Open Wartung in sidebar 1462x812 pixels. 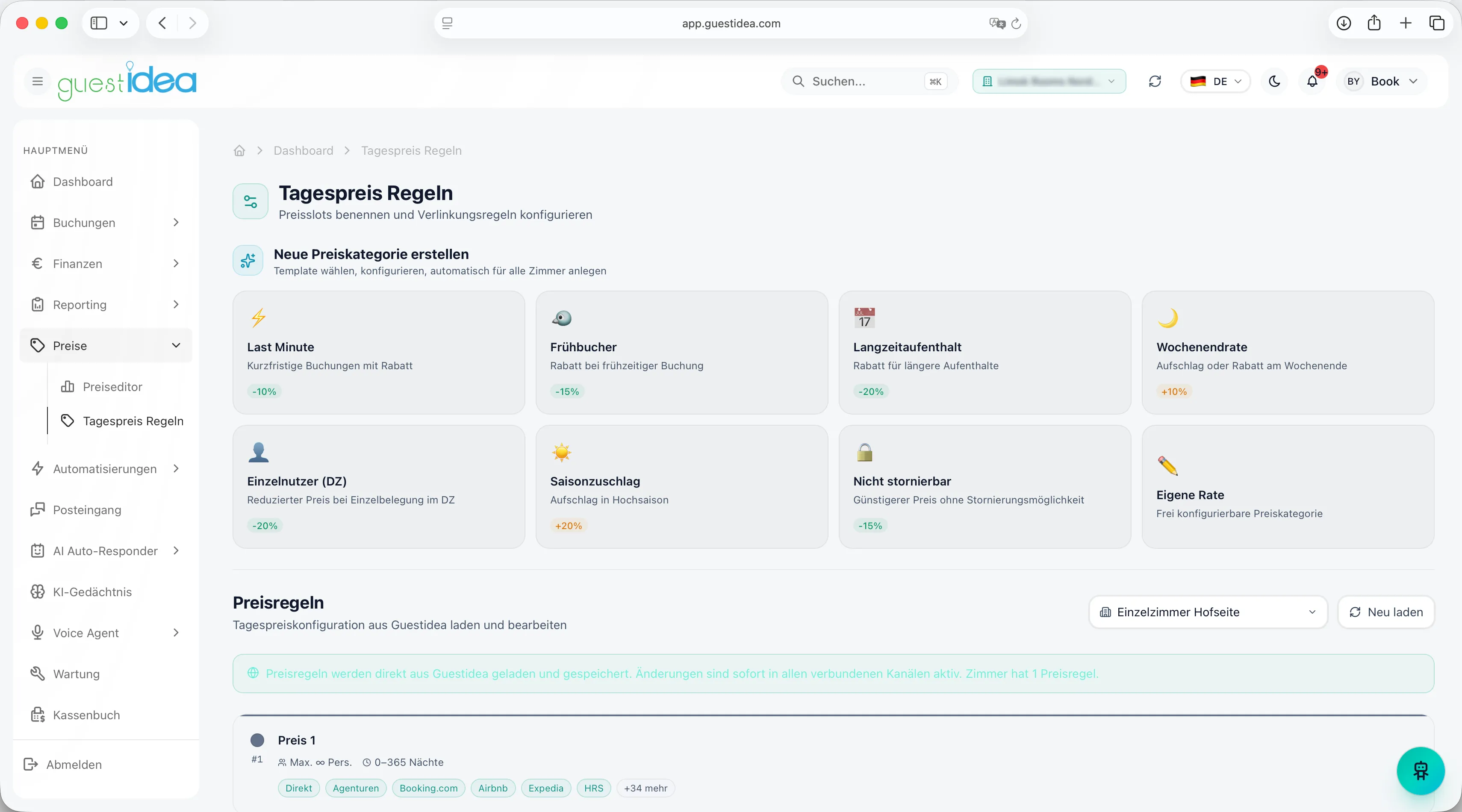(106, 674)
